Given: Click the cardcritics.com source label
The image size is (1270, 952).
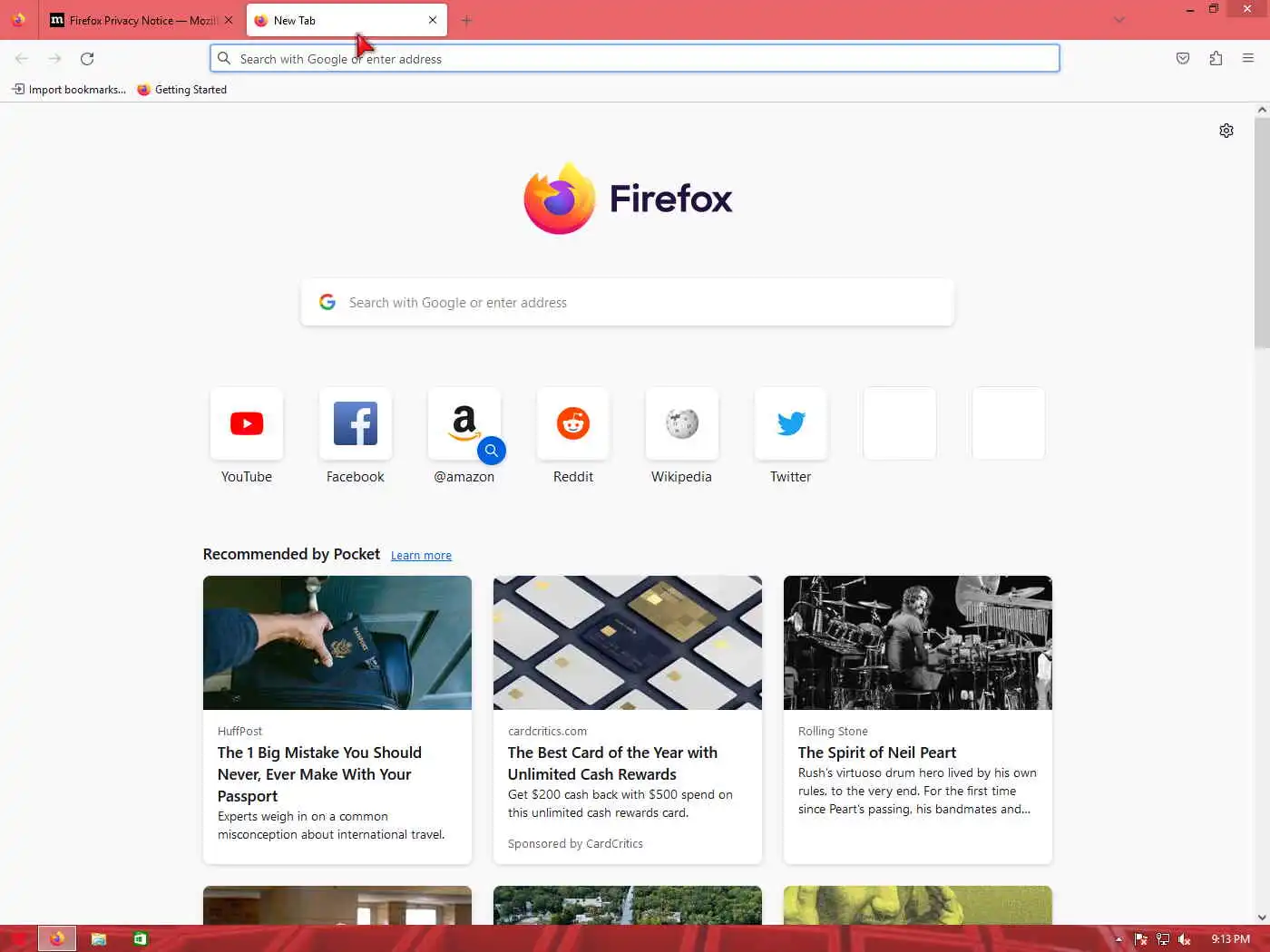Looking at the screenshot, I should click(547, 732).
